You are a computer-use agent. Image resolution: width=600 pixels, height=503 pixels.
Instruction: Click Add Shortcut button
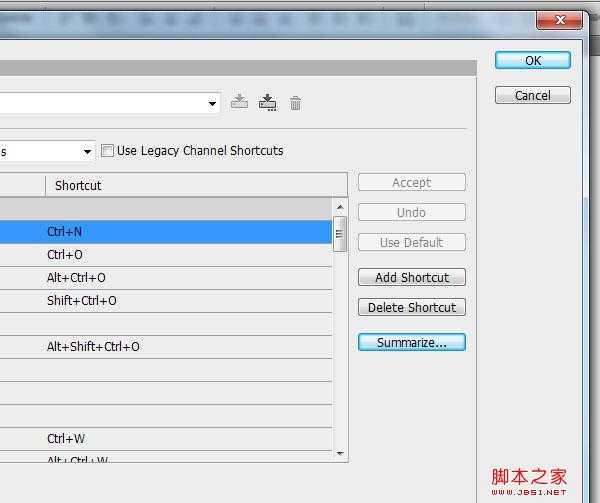pos(411,278)
